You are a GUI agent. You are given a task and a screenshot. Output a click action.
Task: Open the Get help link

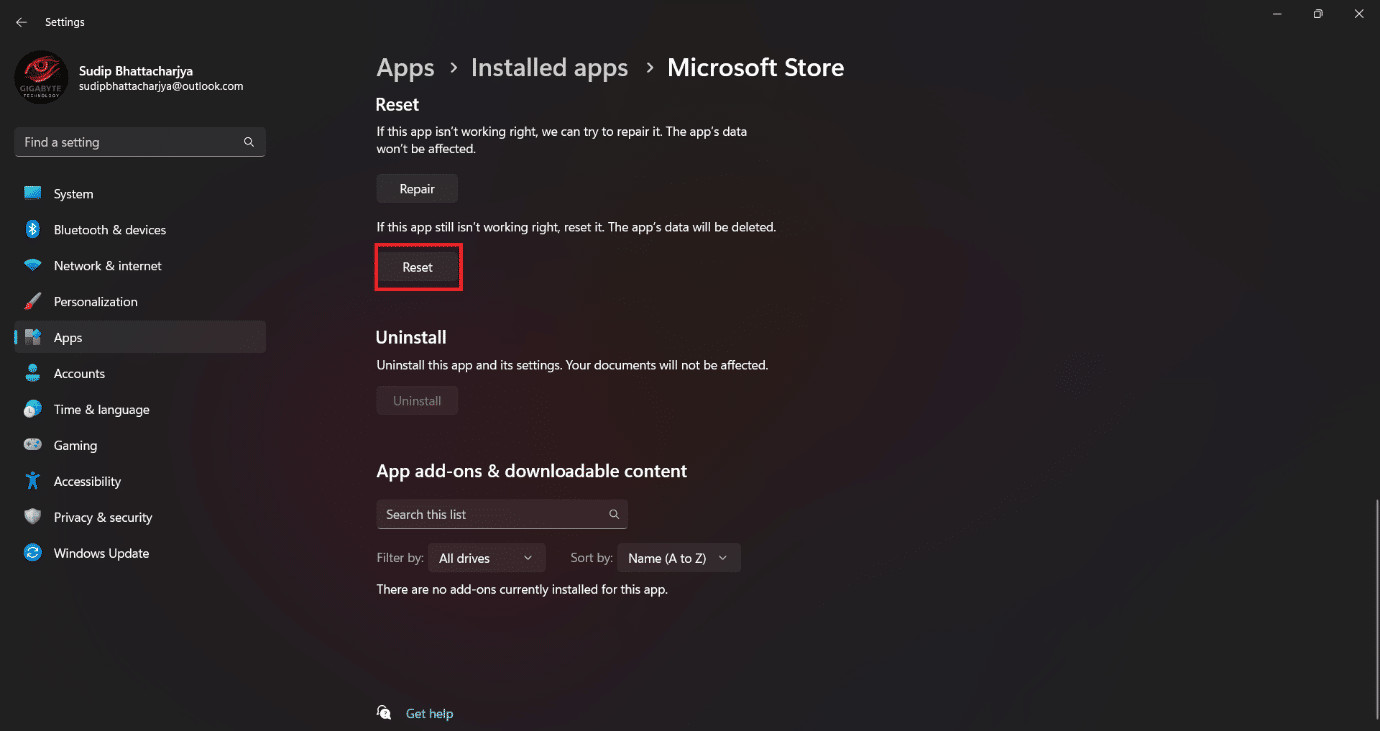pos(429,713)
